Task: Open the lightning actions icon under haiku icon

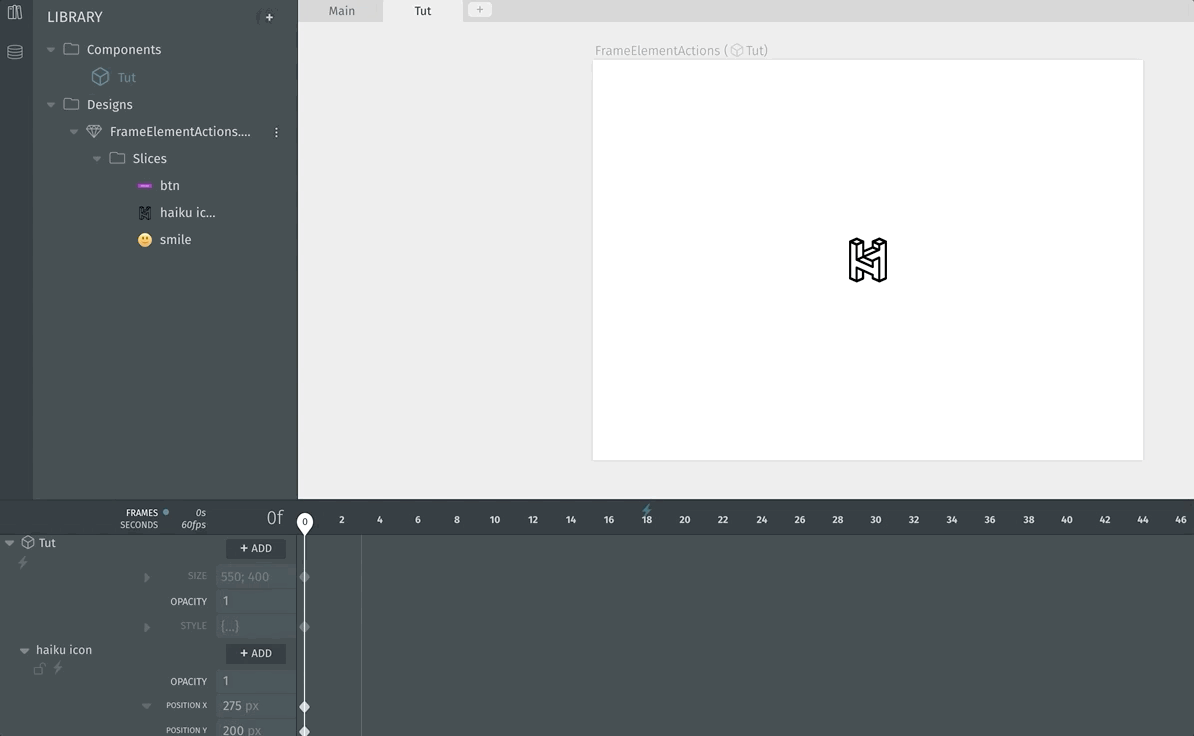Action: point(58,668)
